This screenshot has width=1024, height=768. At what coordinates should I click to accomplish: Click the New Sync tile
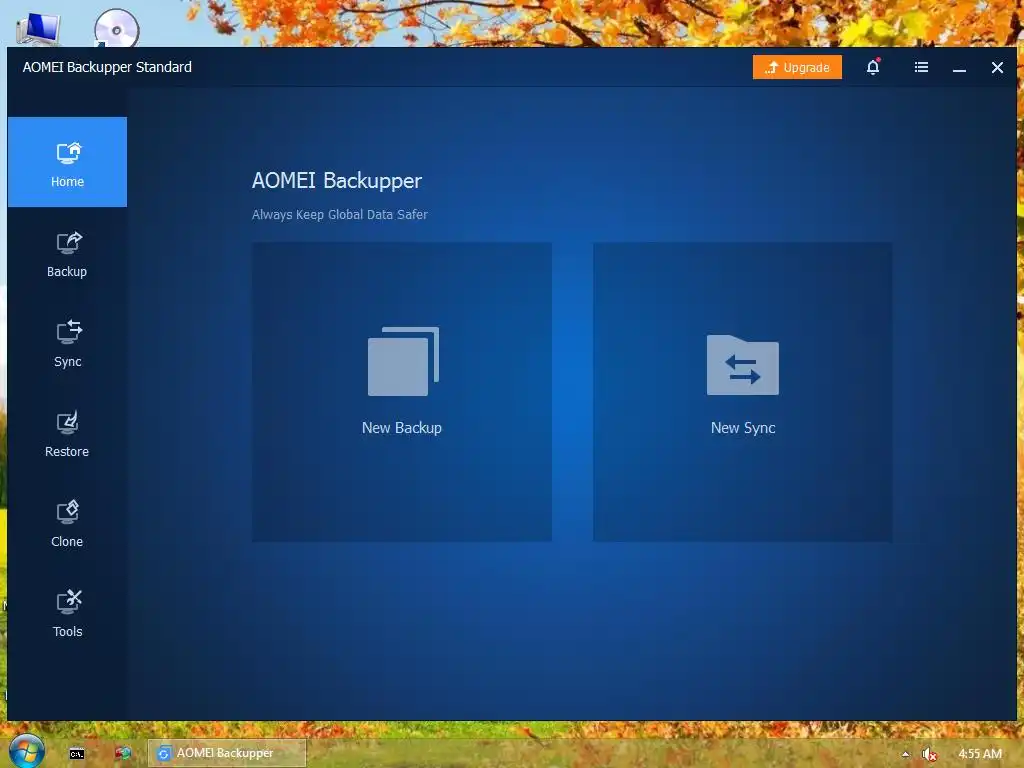pos(743,392)
